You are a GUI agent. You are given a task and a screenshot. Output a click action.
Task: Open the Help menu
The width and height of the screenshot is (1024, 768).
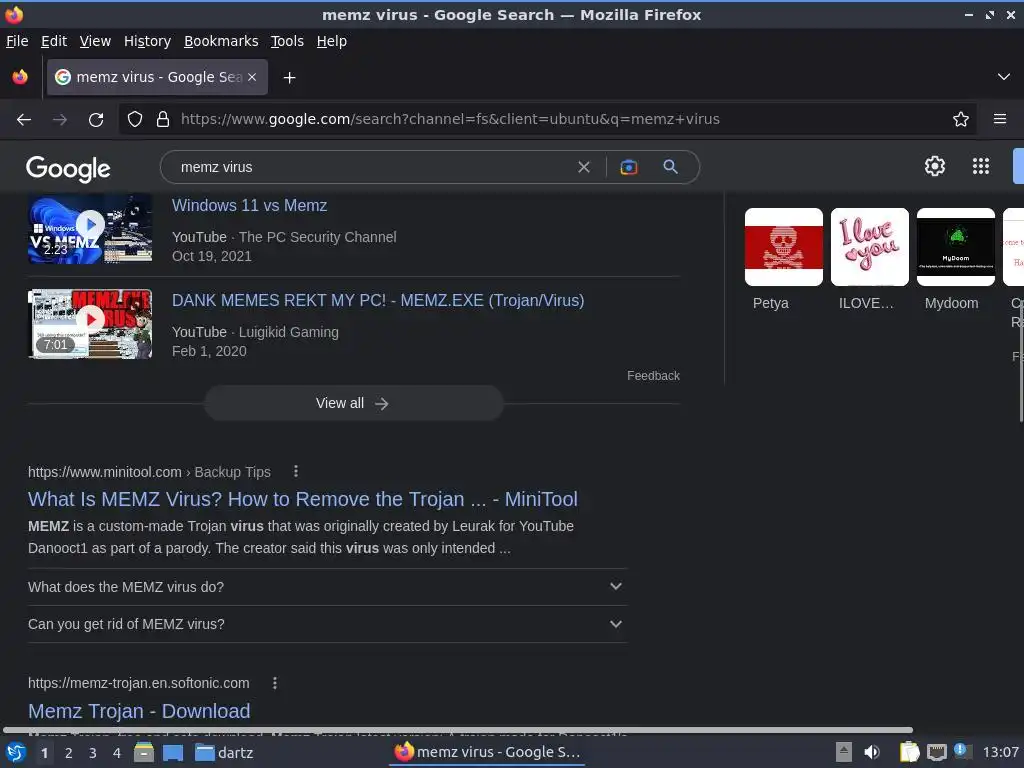332,41
